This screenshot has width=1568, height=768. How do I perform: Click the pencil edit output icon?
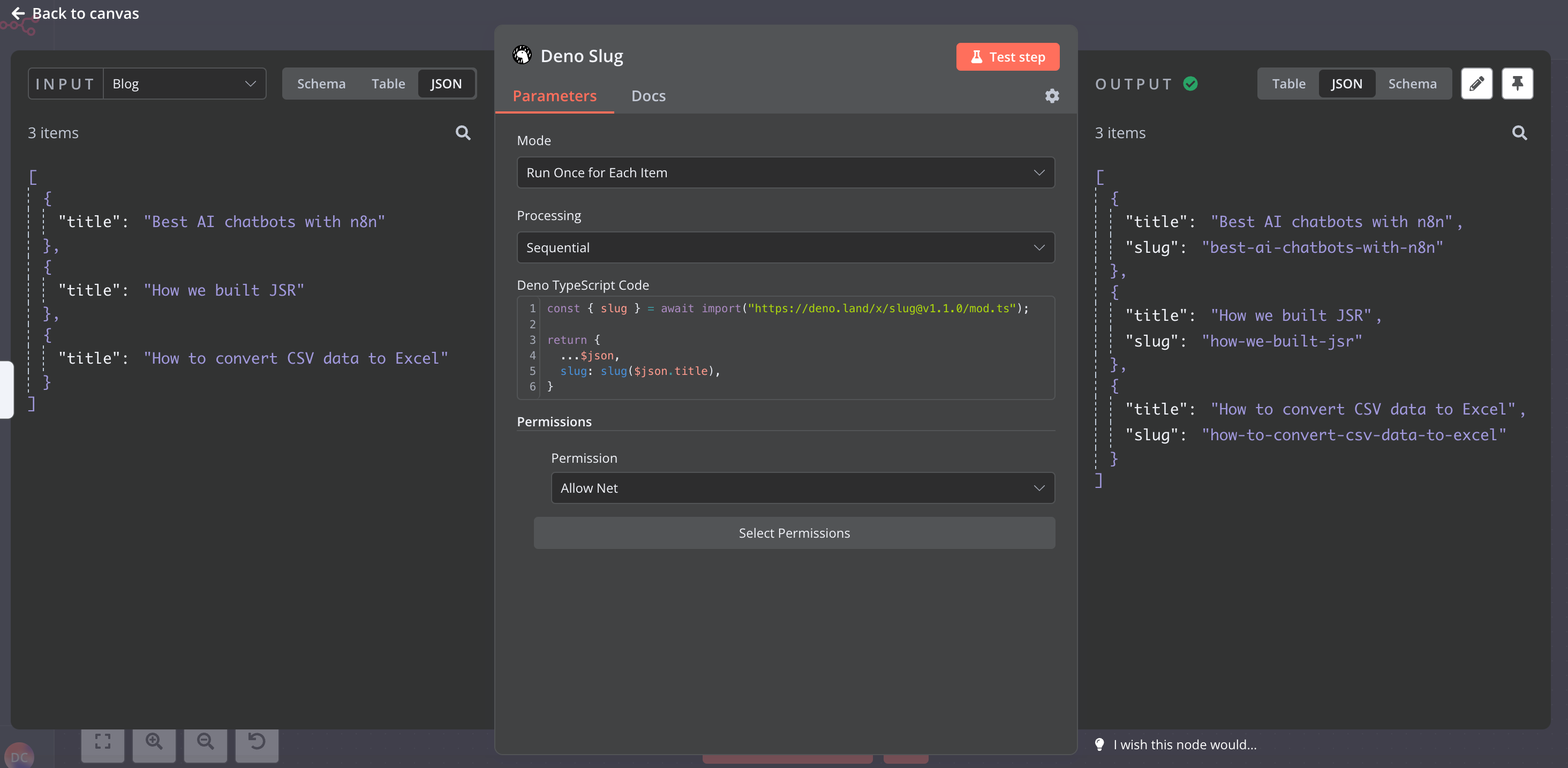click(x=1476, y=84)
